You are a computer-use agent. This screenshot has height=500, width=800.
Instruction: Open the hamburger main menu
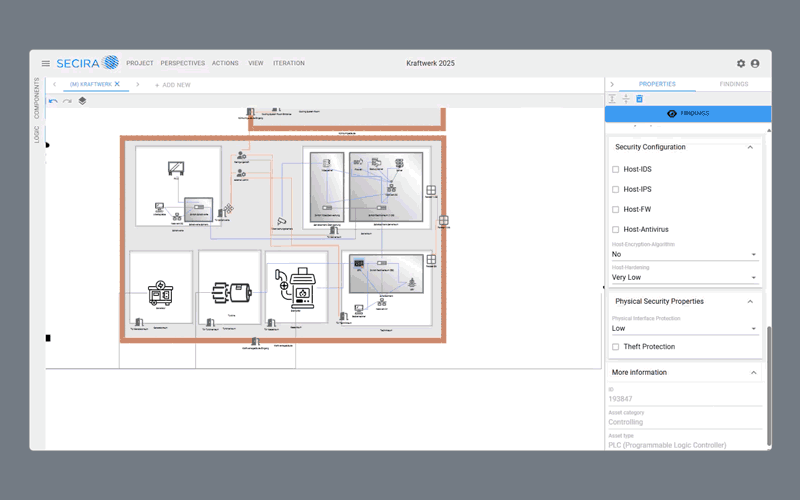click(45, 63)
